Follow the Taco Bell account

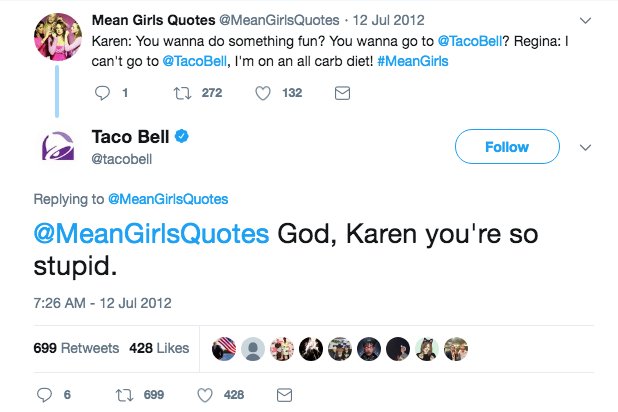(x=506, y=147)
